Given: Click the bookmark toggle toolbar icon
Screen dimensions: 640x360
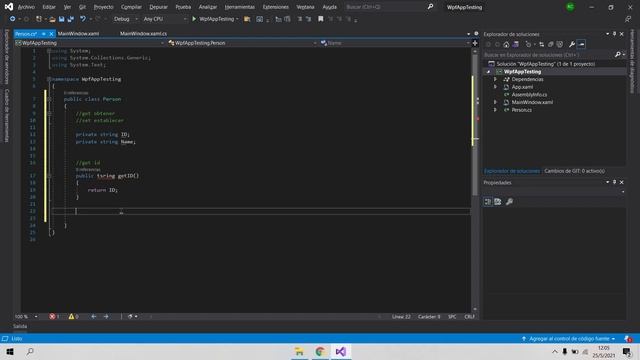Looking at the screenshot, I should 321,19.
